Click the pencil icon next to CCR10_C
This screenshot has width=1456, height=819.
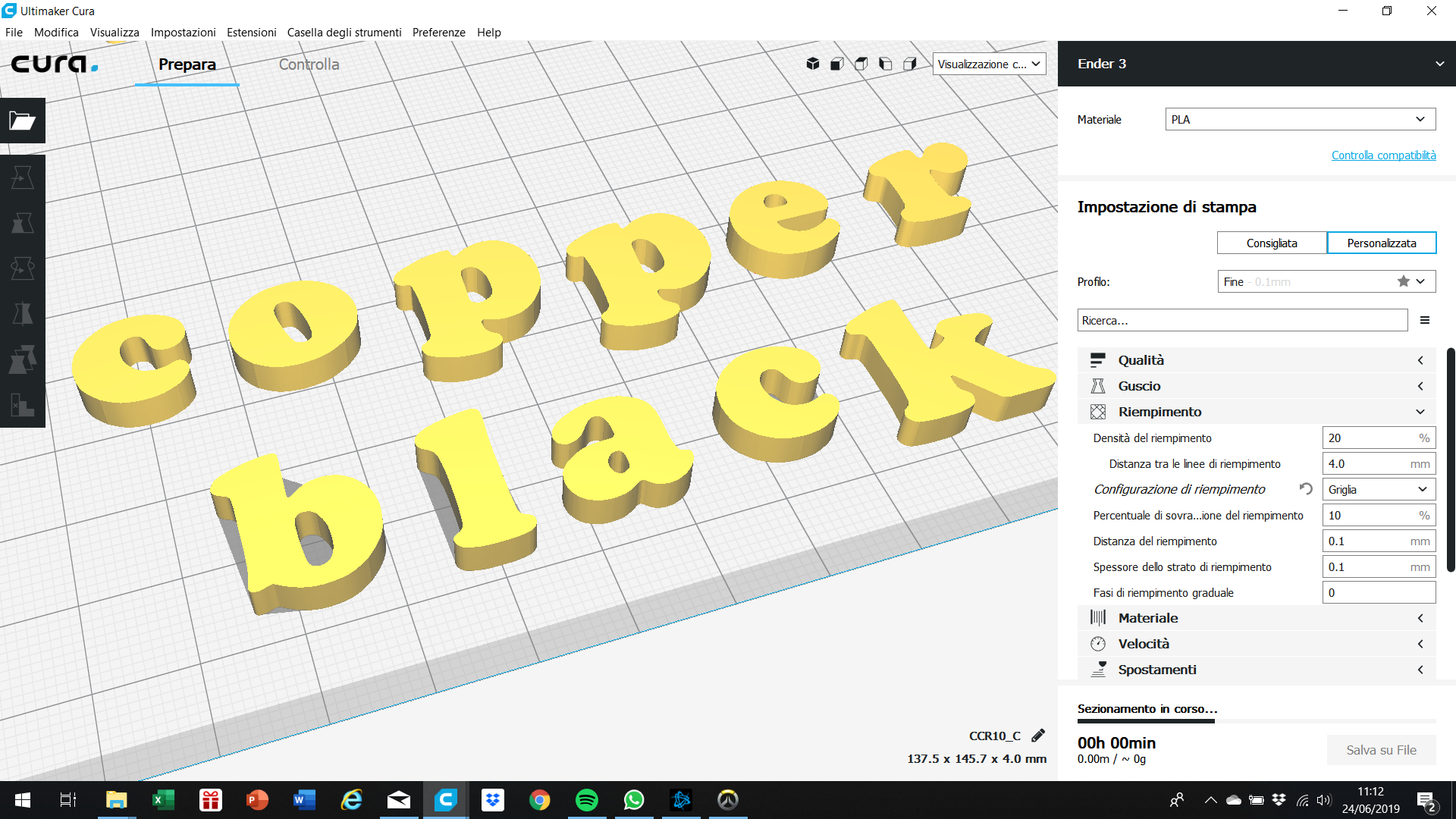point(1038,735)
